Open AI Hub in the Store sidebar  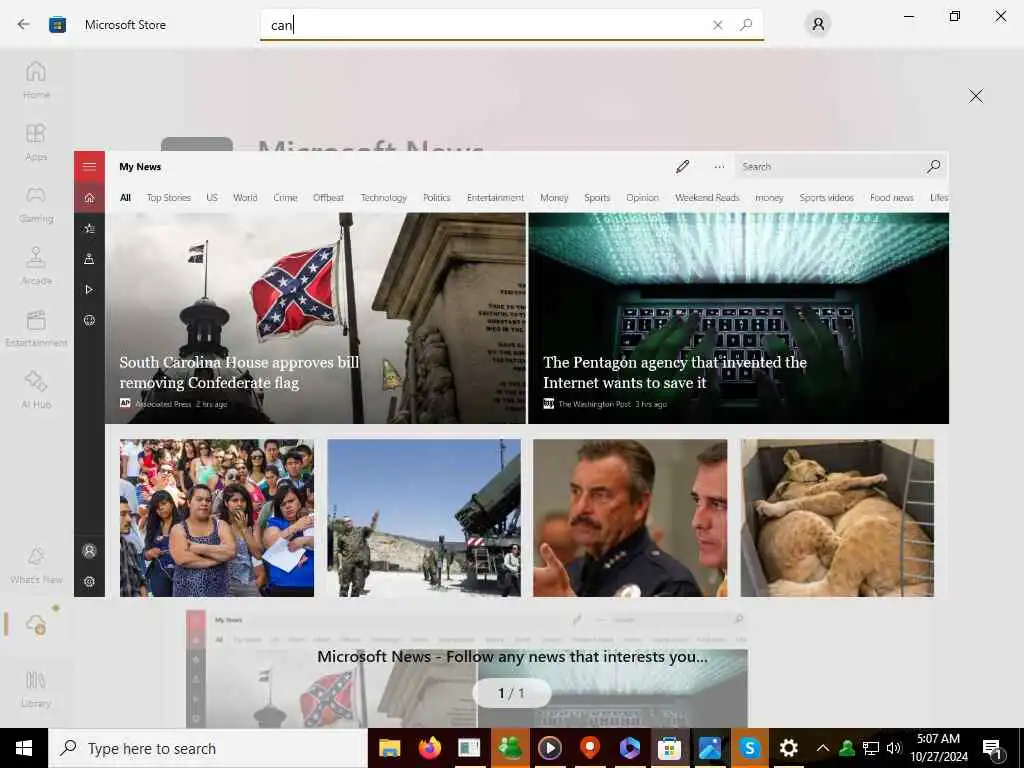[x=36, y=390]
